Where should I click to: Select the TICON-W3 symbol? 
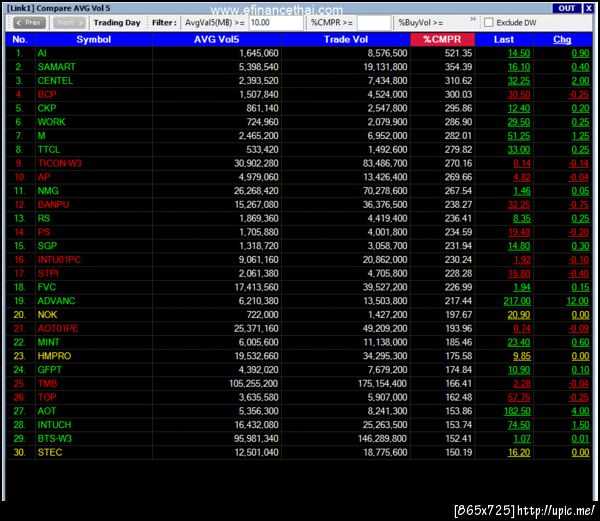coord(59,163)
